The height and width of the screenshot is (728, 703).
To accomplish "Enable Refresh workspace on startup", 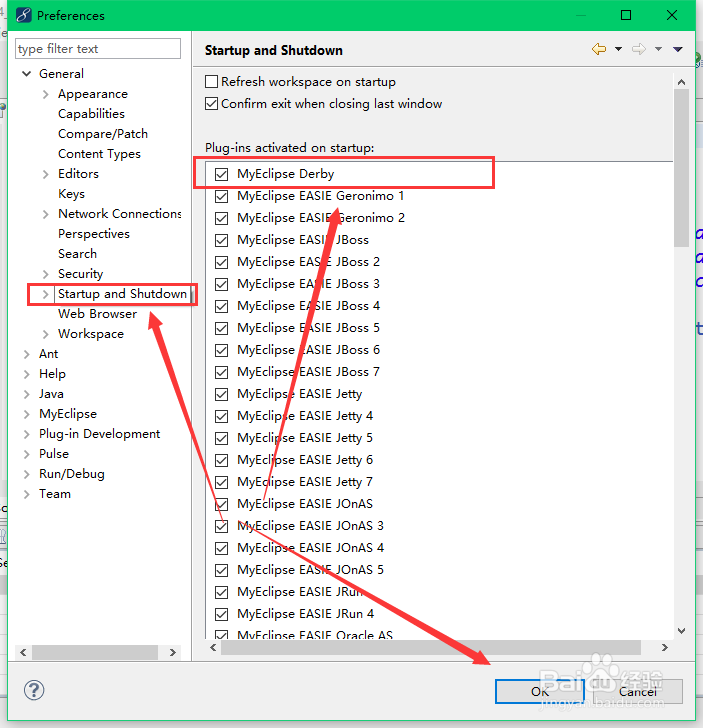I will coord(211,82).
